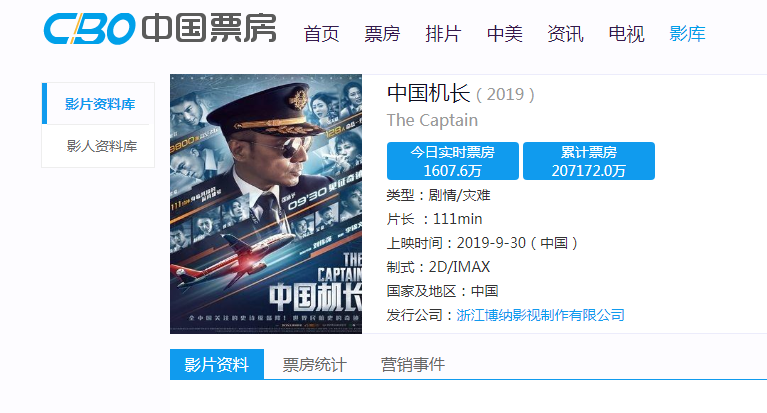Open the 首页 navigation item
The height and width of the screenshot is (413, 767).
click(x=321, y=34)
